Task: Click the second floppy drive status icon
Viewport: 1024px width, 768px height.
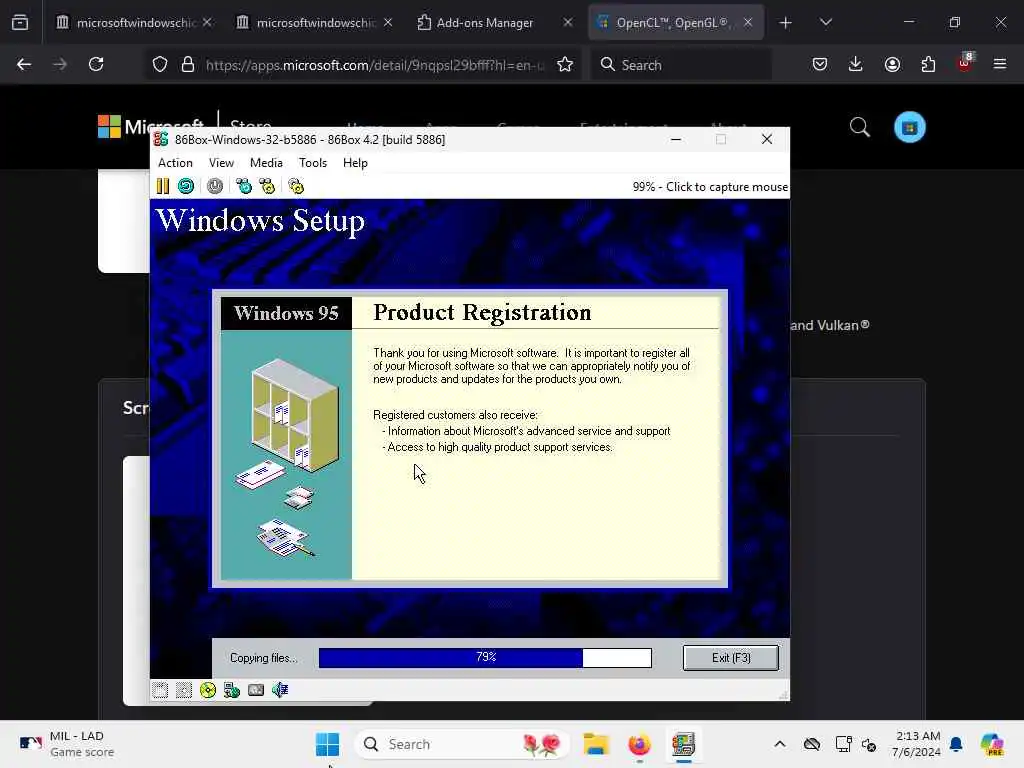Action: point(184,690)
